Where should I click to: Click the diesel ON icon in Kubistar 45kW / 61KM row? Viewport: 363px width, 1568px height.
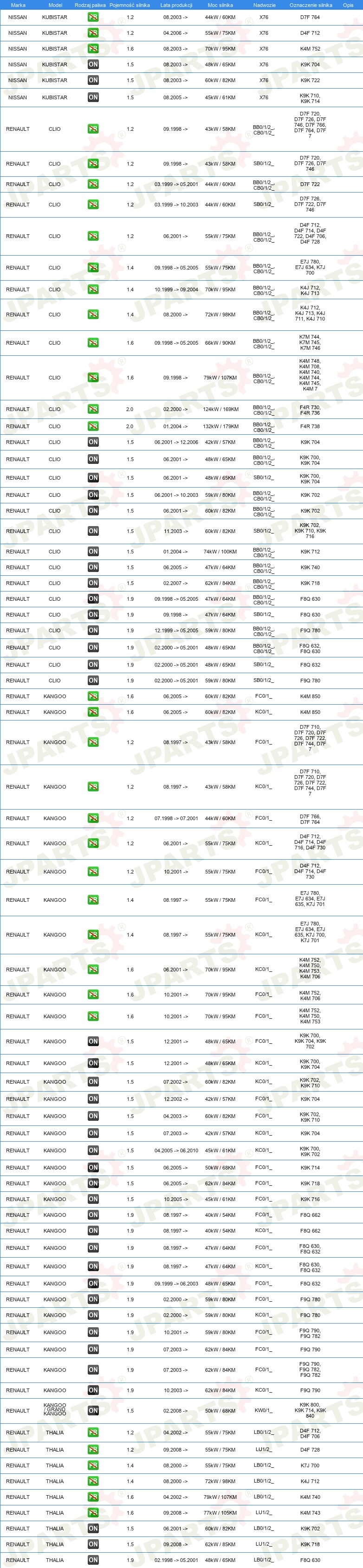93,97
